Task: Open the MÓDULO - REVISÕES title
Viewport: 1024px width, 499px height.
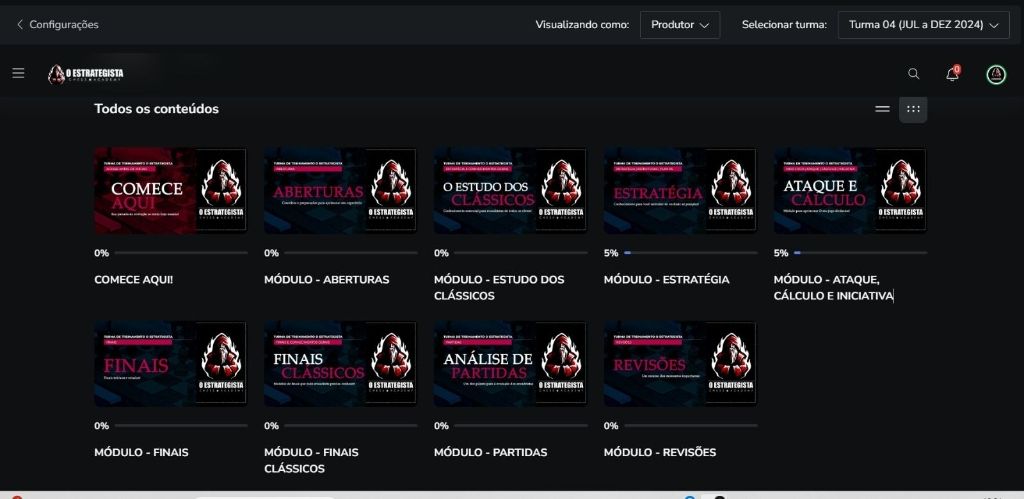Action: pyautogui.click(x=660, y=452)
